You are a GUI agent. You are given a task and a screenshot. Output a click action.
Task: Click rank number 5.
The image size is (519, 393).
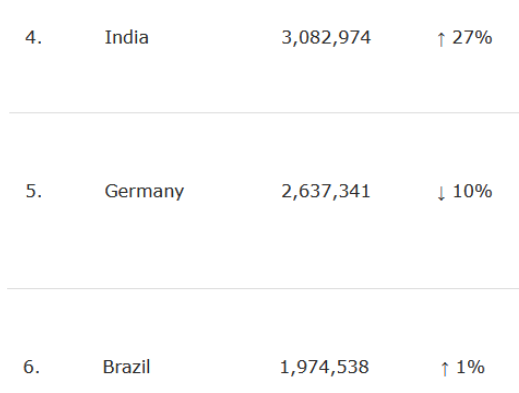pos(34,191)
